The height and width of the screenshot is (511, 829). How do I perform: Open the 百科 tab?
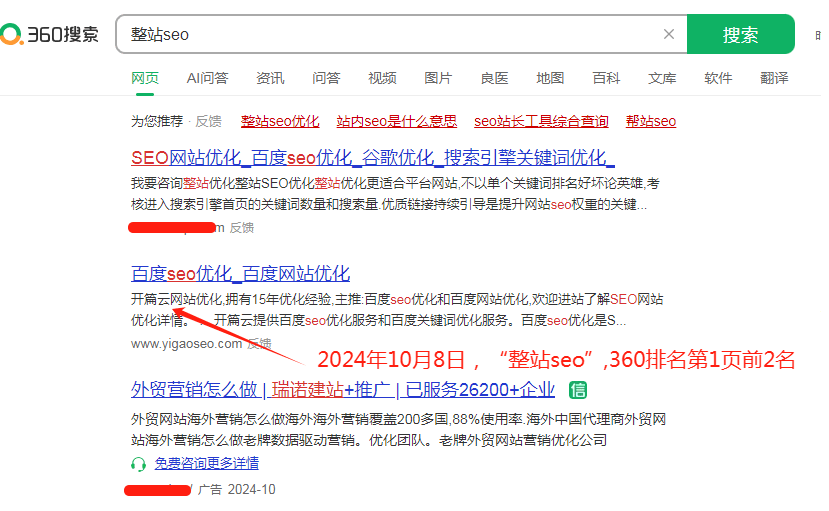(x=606, y=78)
